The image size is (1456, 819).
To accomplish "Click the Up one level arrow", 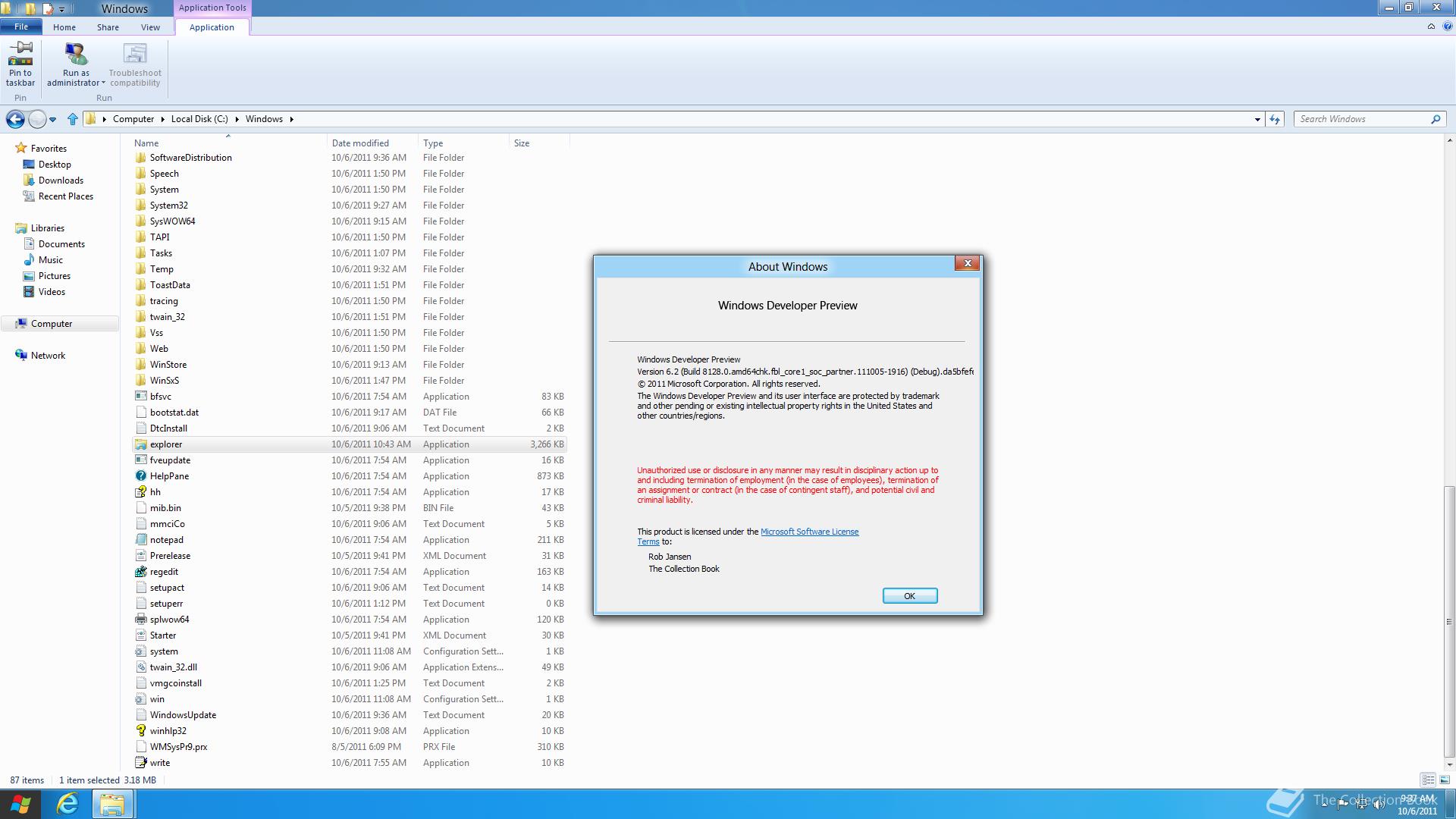I will click(73, 119).
